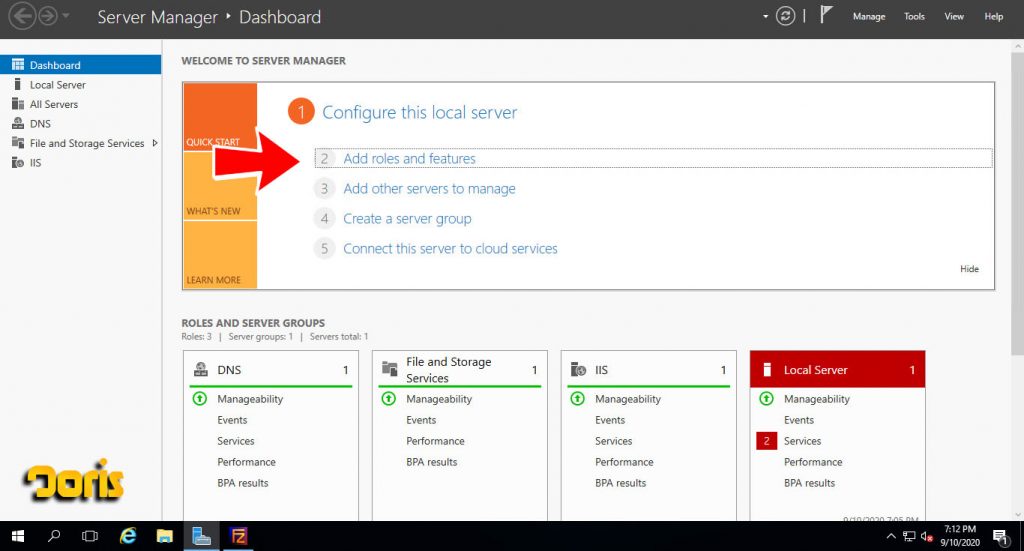Open File Explorer from taskbar
The width and height of the screenshot is (1024, 551).
(165, 536)
